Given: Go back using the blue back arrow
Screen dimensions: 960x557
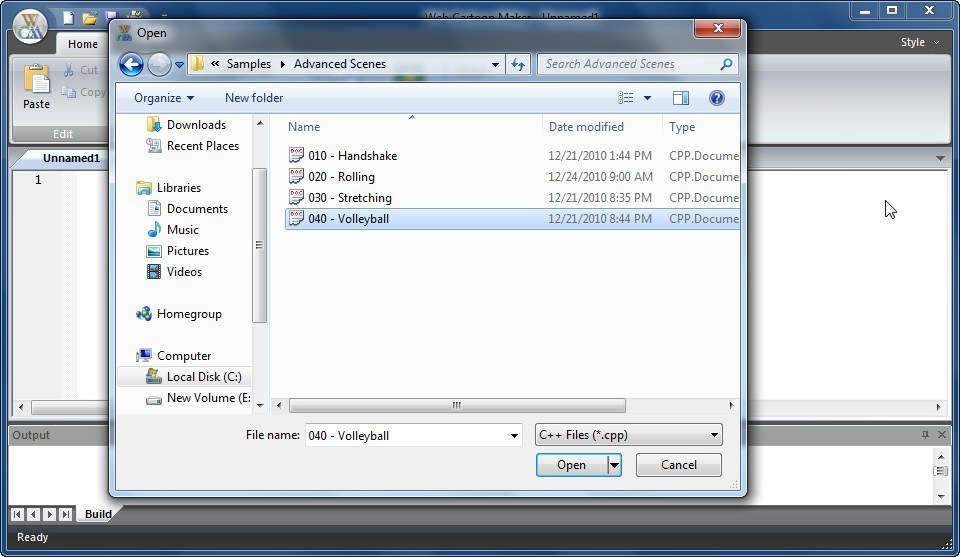Looking at the screenshot, I should 131,64.
